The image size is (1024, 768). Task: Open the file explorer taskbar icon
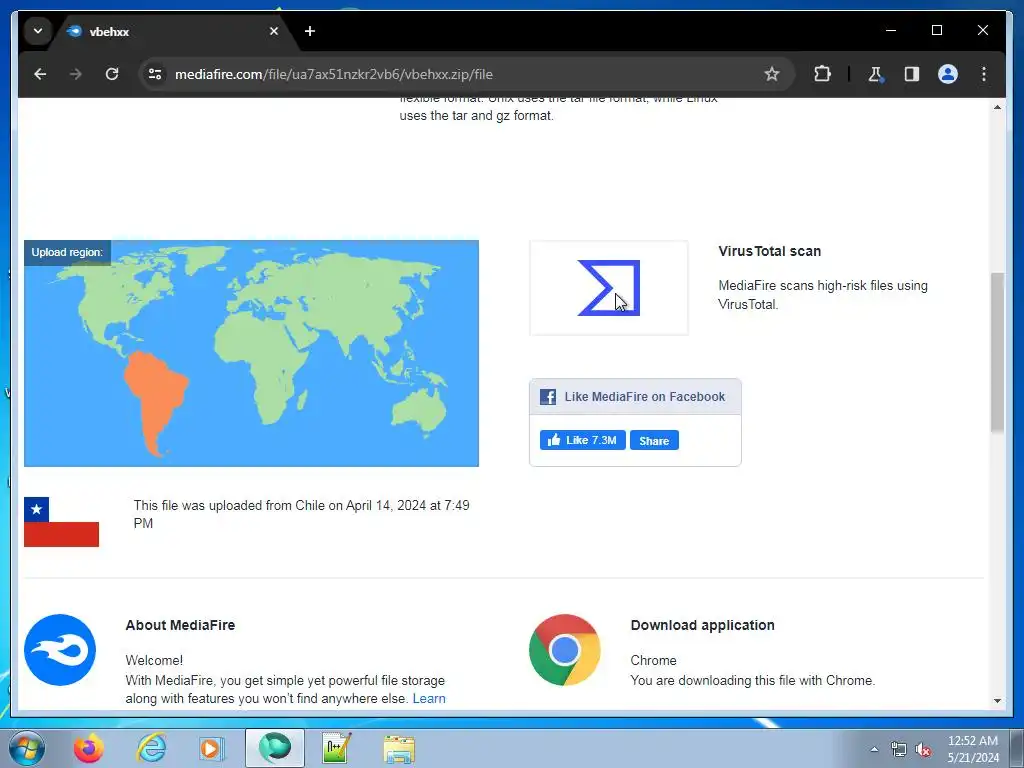pos(398,749)
